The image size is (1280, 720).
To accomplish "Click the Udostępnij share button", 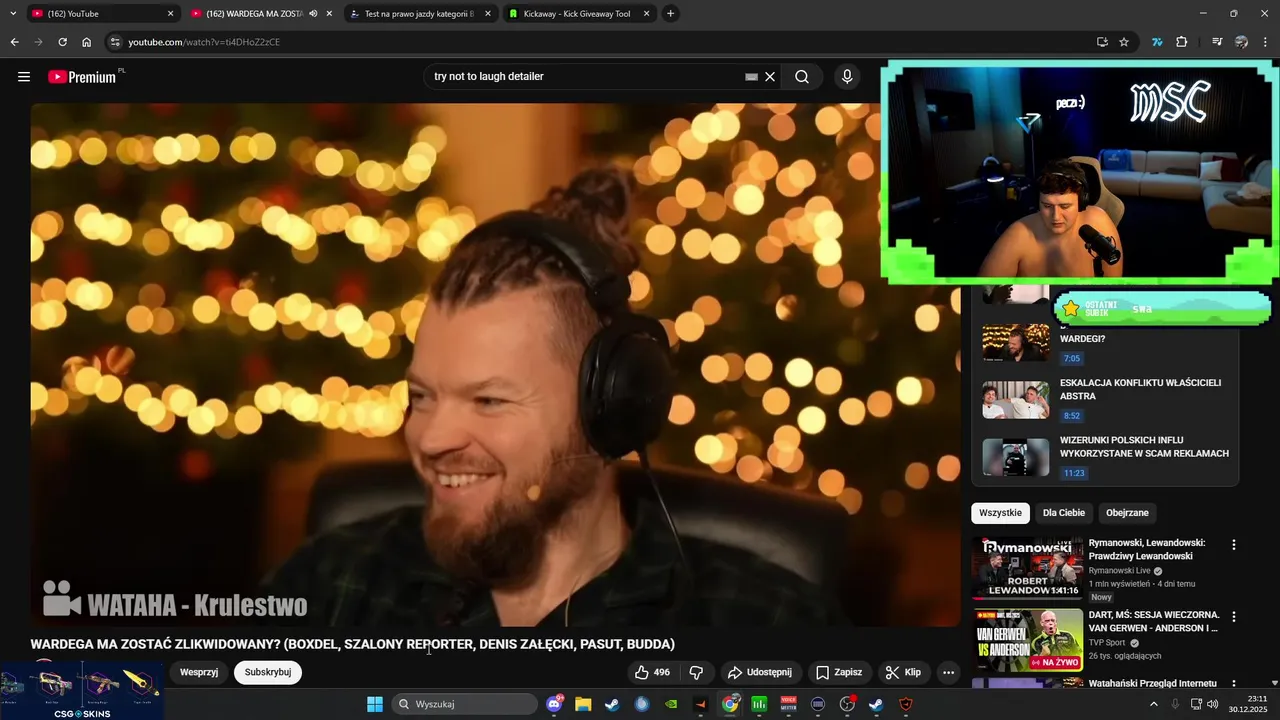I will 760,672.
